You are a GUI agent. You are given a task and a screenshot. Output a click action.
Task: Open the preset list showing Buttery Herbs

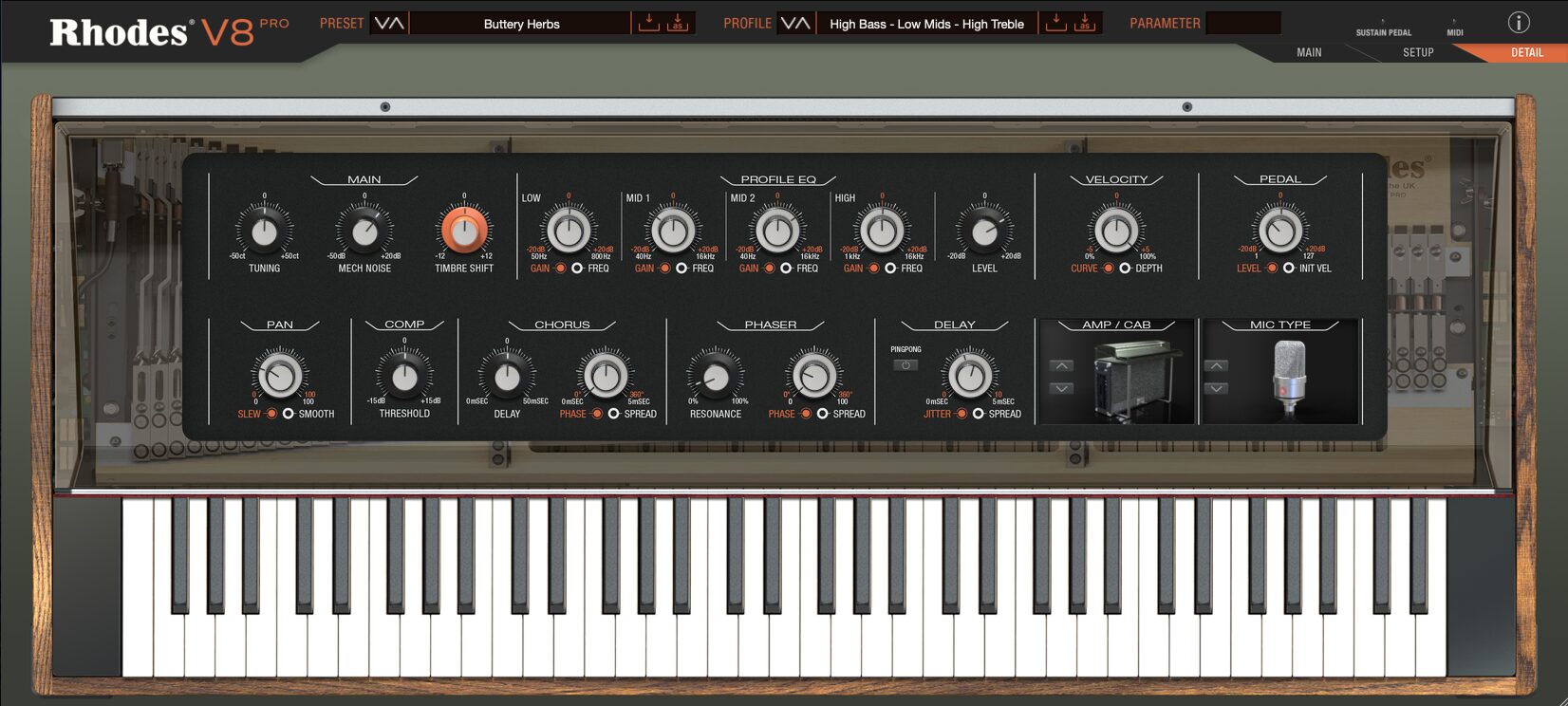tap(521, 24)
